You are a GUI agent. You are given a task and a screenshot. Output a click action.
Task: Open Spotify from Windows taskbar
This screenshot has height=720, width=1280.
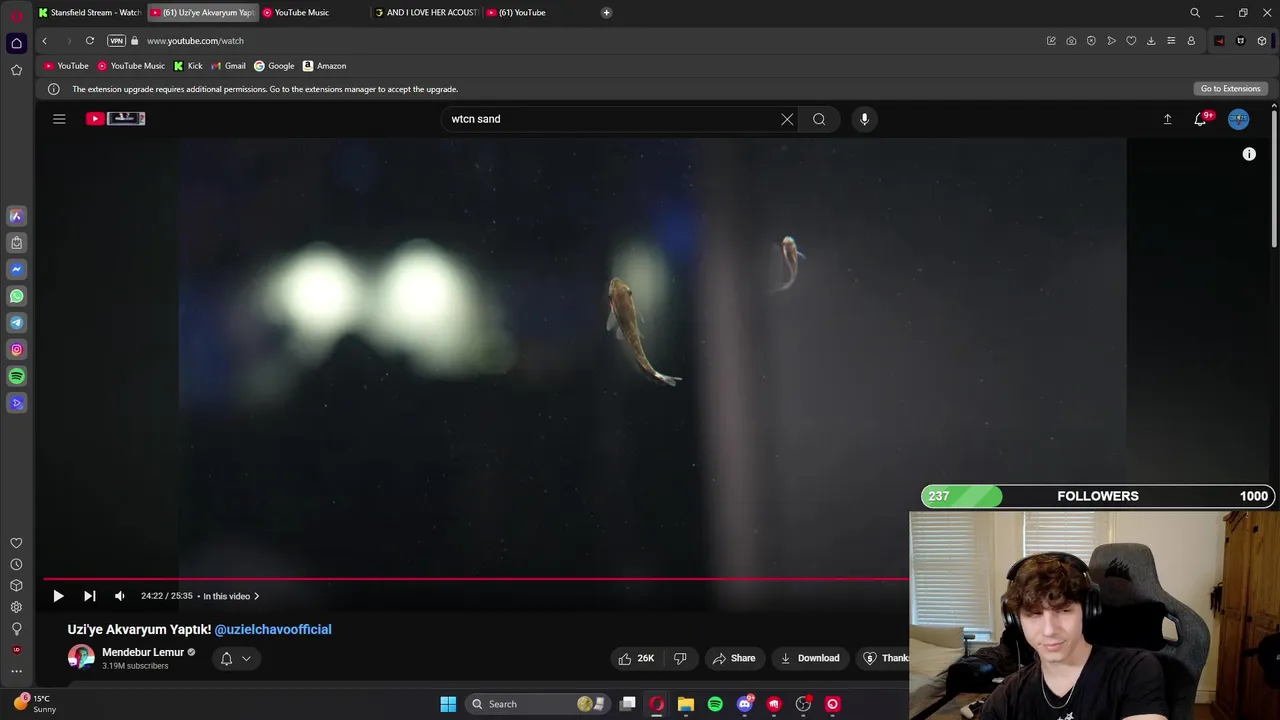click(x=715, y=704)
